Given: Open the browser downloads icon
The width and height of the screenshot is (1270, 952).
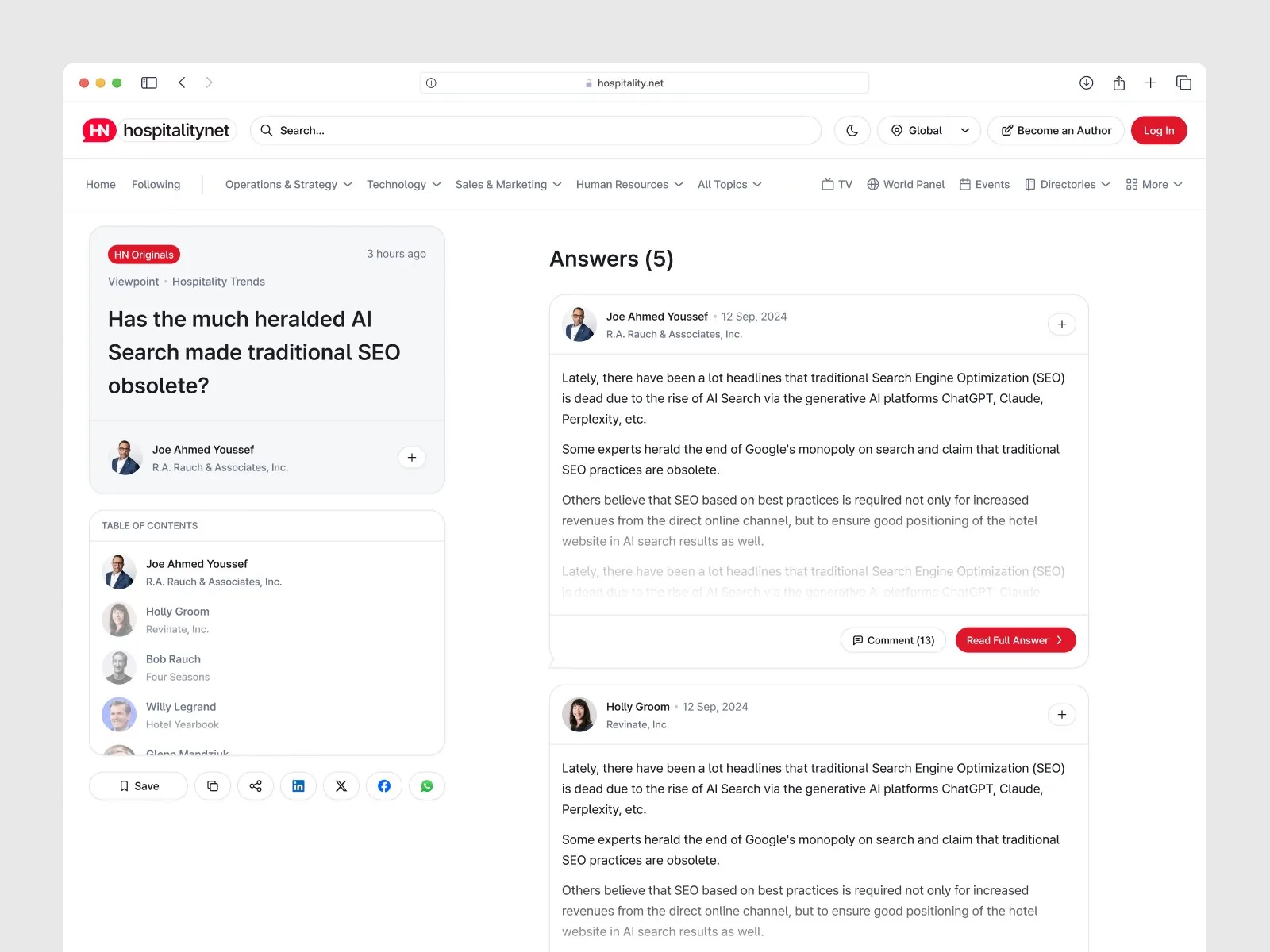Looking at the screenshot, I should click(x=1087, y=83).
